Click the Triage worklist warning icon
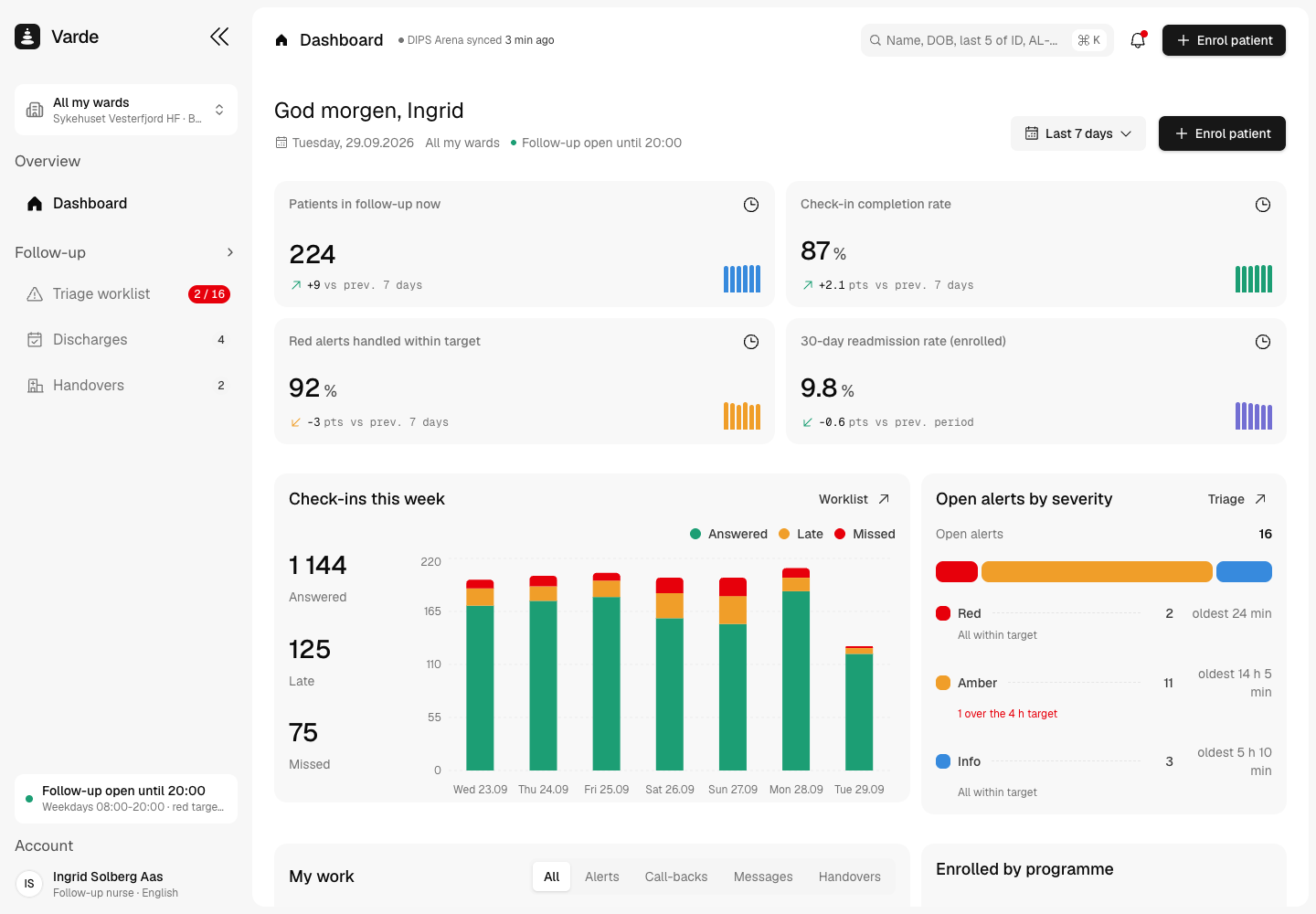 pyautogui.click(x=35, y=294)
